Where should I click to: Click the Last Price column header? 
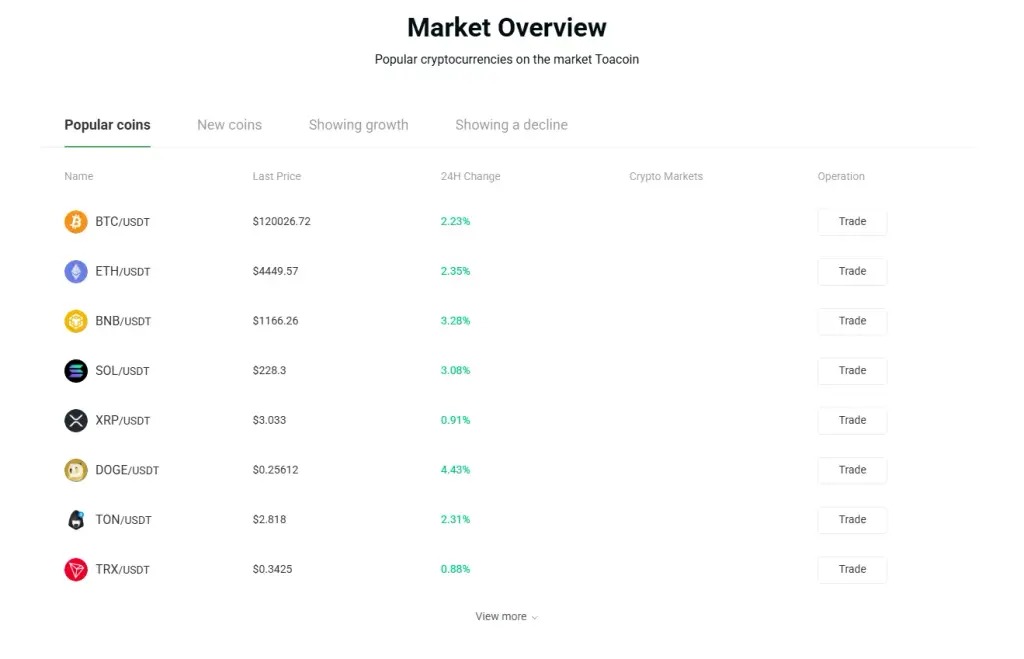click(277, 176)
